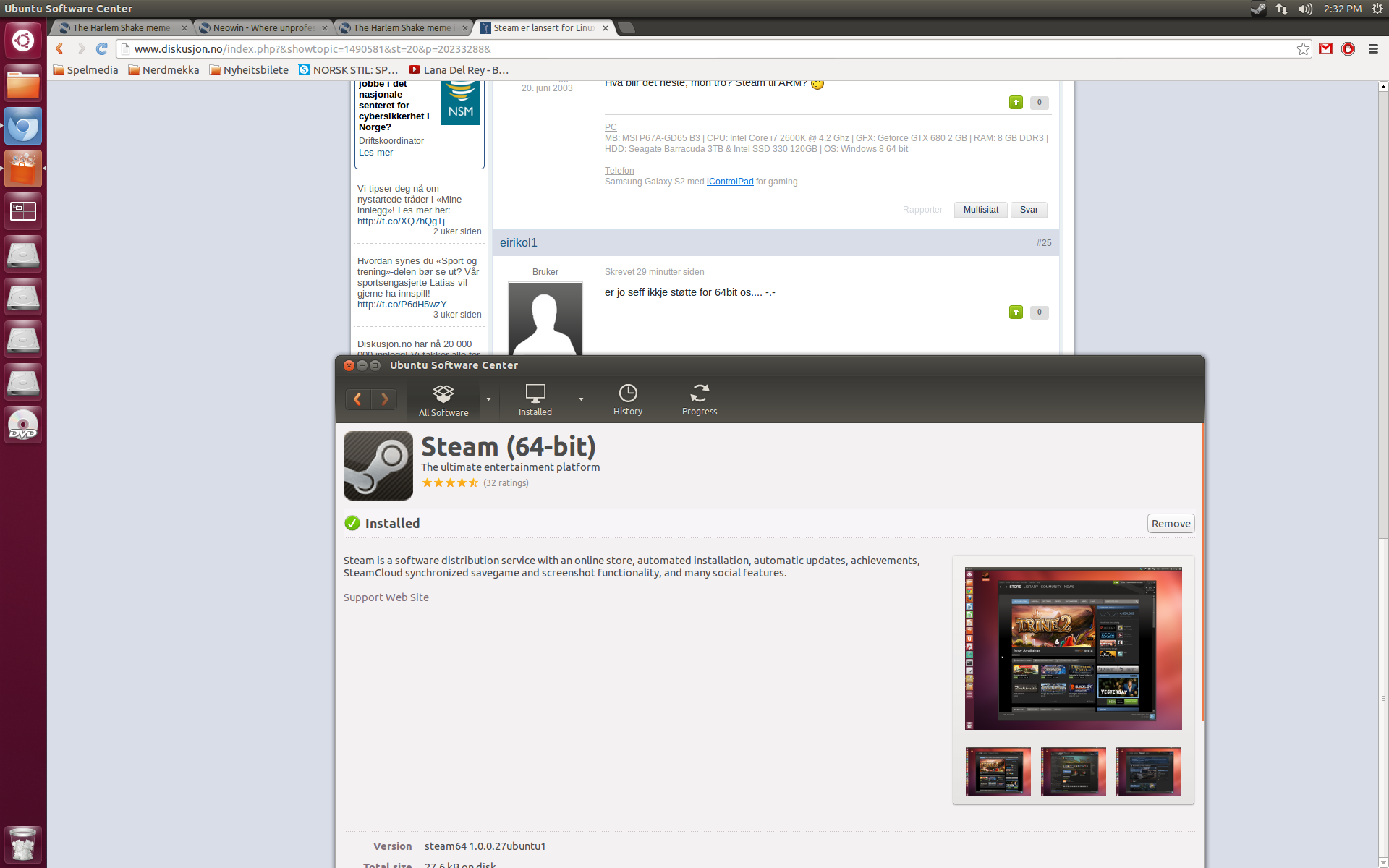Image resolution: width=1389 pixels, height=868 pixels.
Task: Open sound volume indicator
Action: [x=1305, y=9]
